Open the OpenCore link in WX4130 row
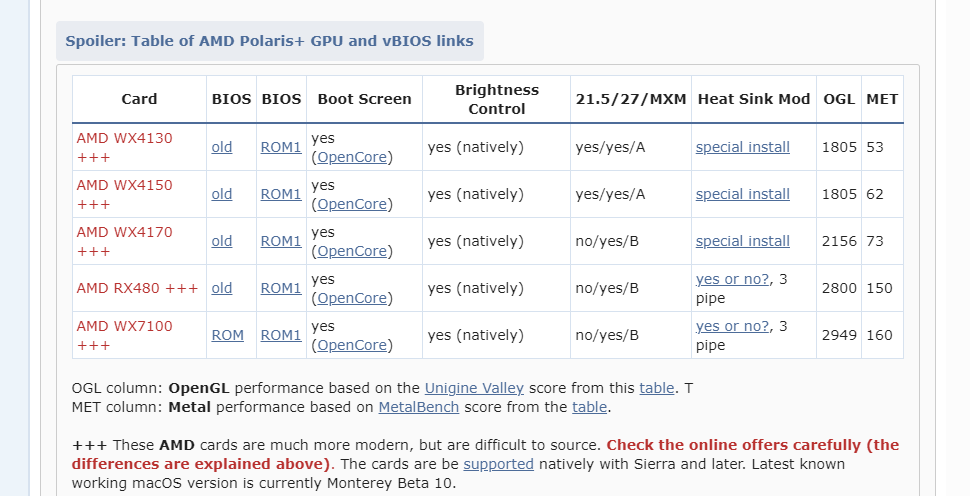970x496 pixels. tap(353, 157)
